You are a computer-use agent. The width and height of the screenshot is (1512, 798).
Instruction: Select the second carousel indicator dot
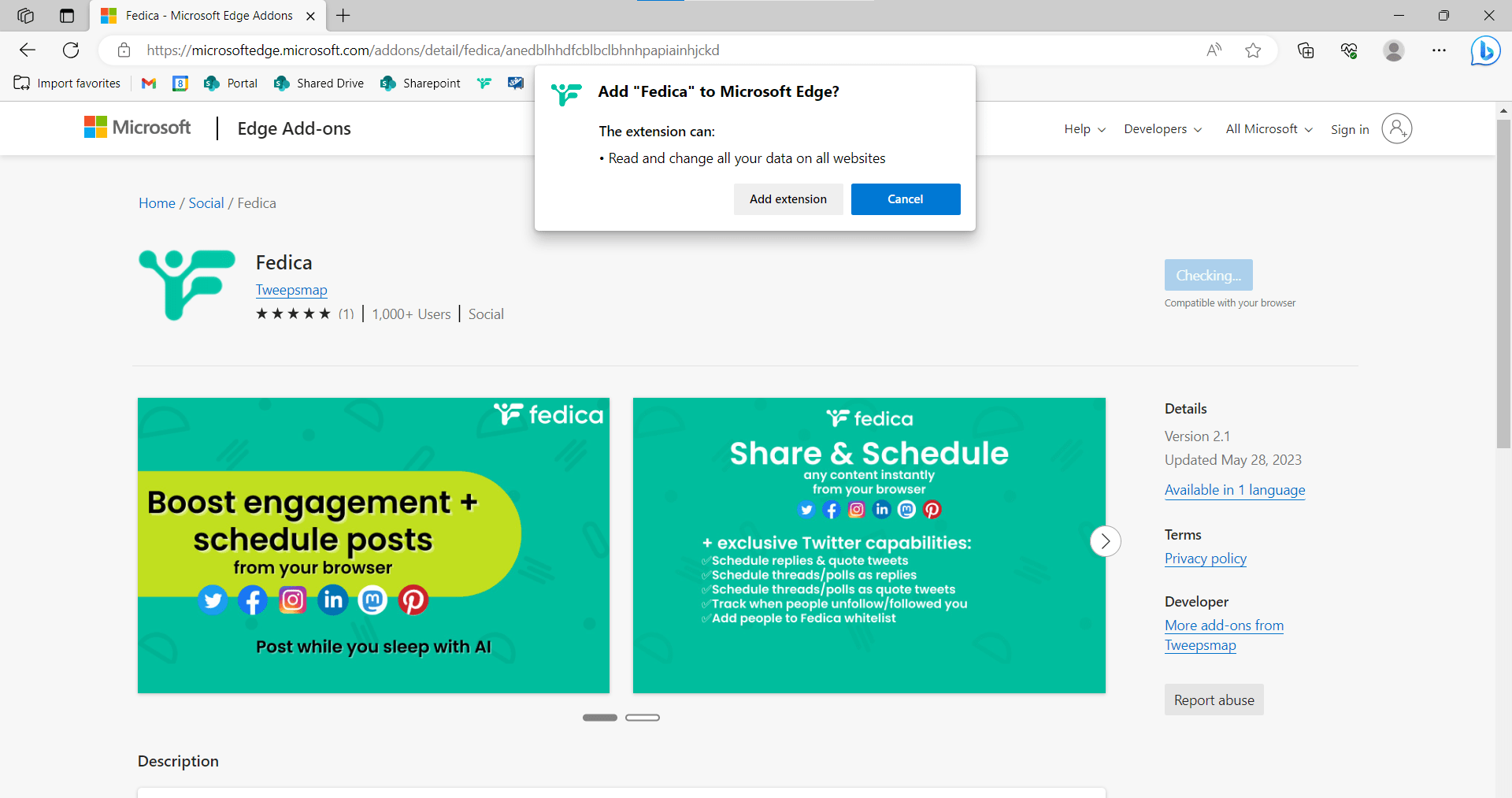(643, 717)
